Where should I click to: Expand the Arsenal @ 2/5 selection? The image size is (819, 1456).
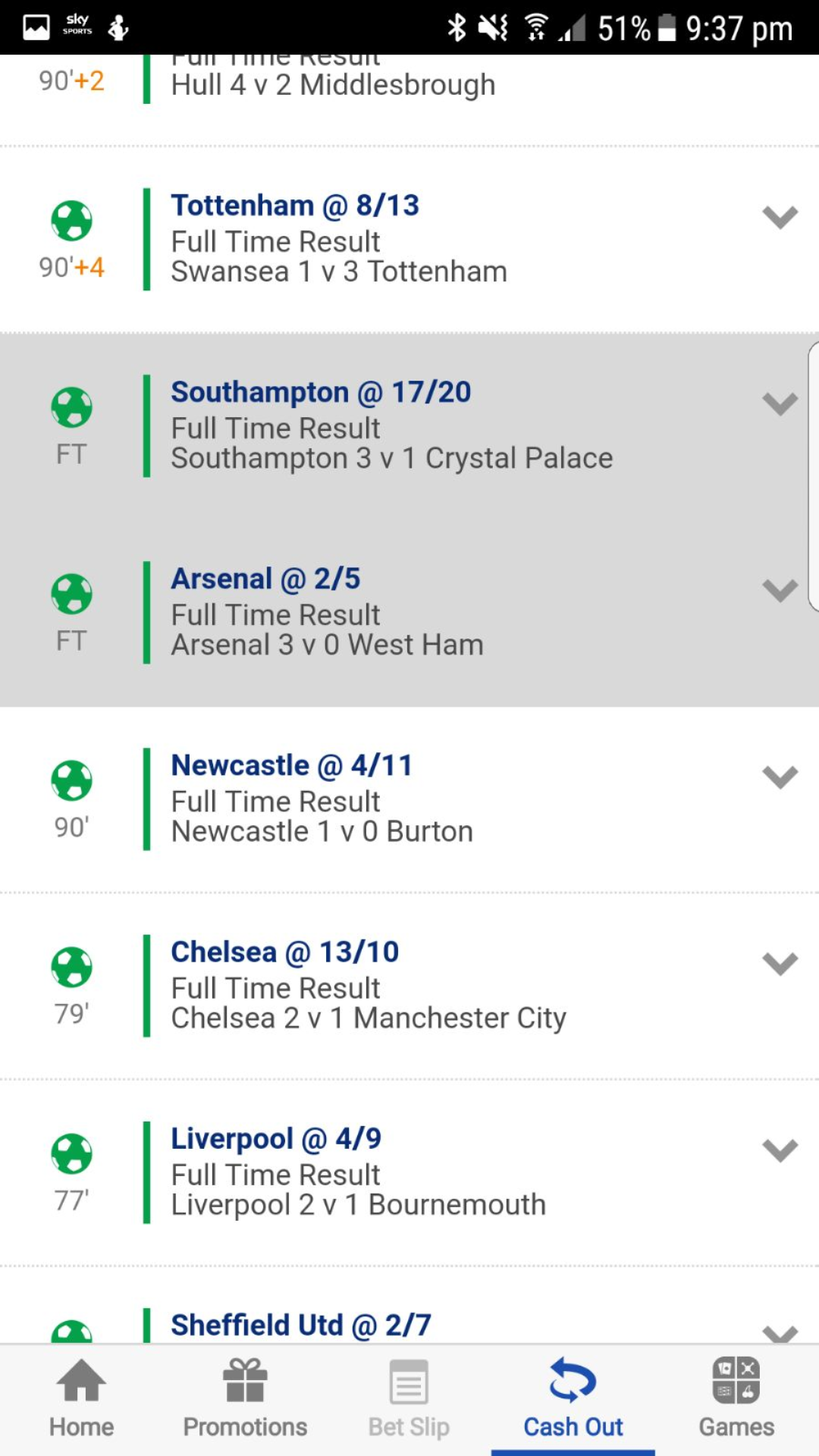pyautogui.click(x=780, y=591)
